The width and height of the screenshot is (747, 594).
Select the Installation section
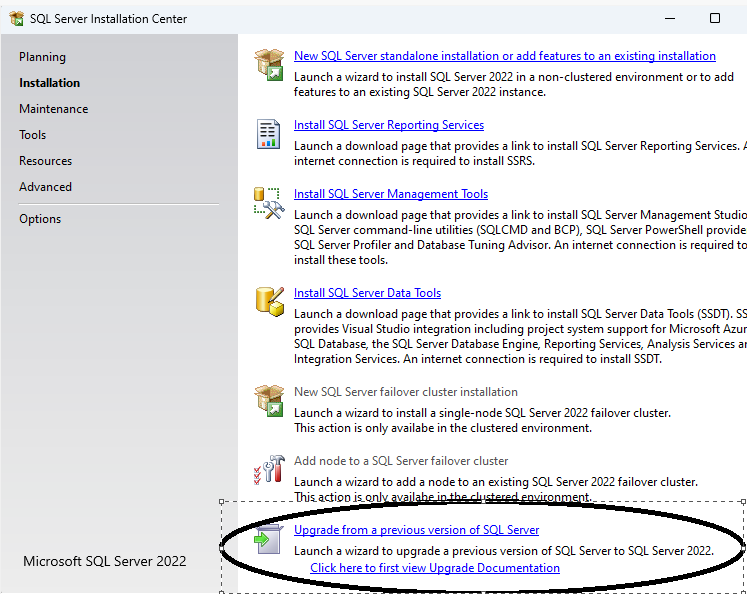pos(50,83)
